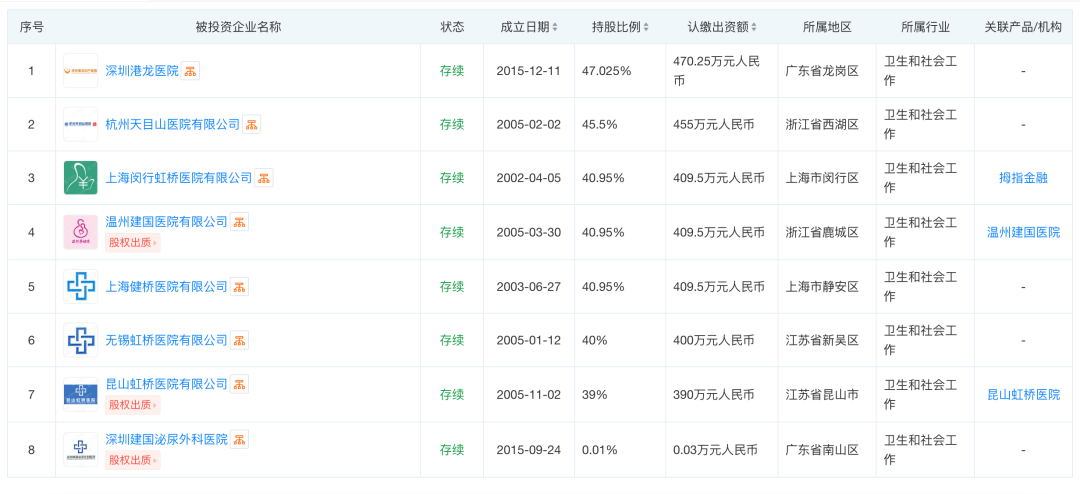Screen dimensions: 1080x494
Task: Open the structure icon beside 无锡虹桥医院有限公司
Action: pos(240,340)
